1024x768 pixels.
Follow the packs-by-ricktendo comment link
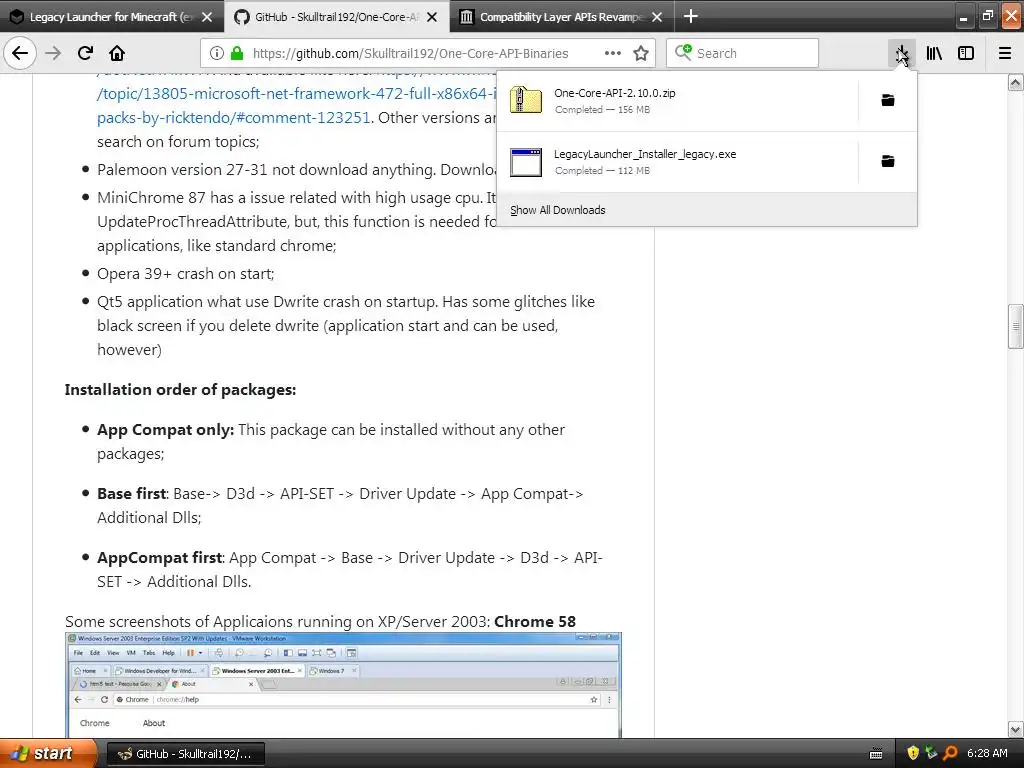(234, 118)
